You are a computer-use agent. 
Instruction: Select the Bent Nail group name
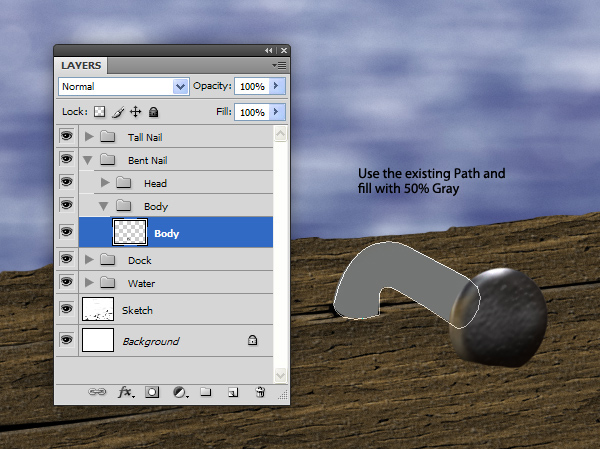tap(148, 160)
